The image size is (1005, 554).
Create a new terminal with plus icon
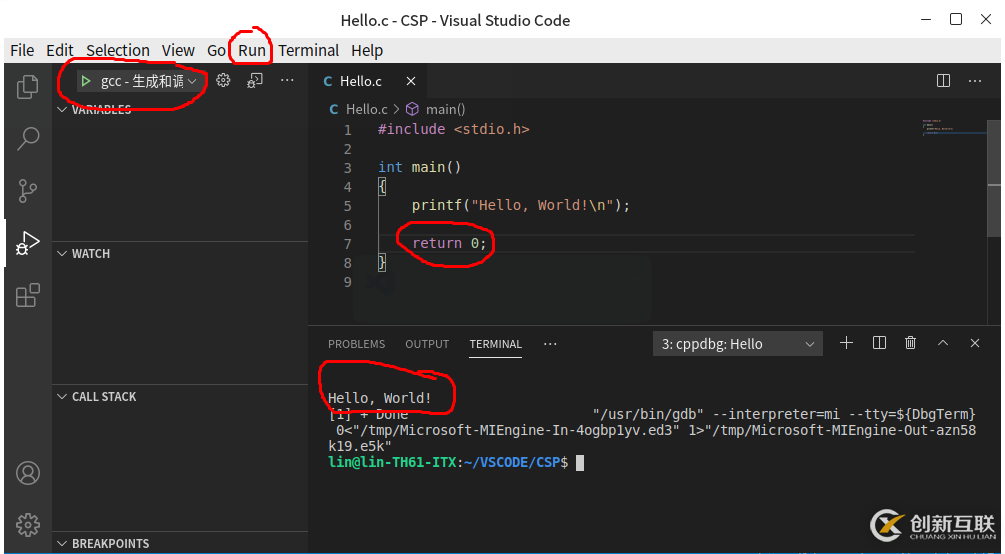pos(847,343)
